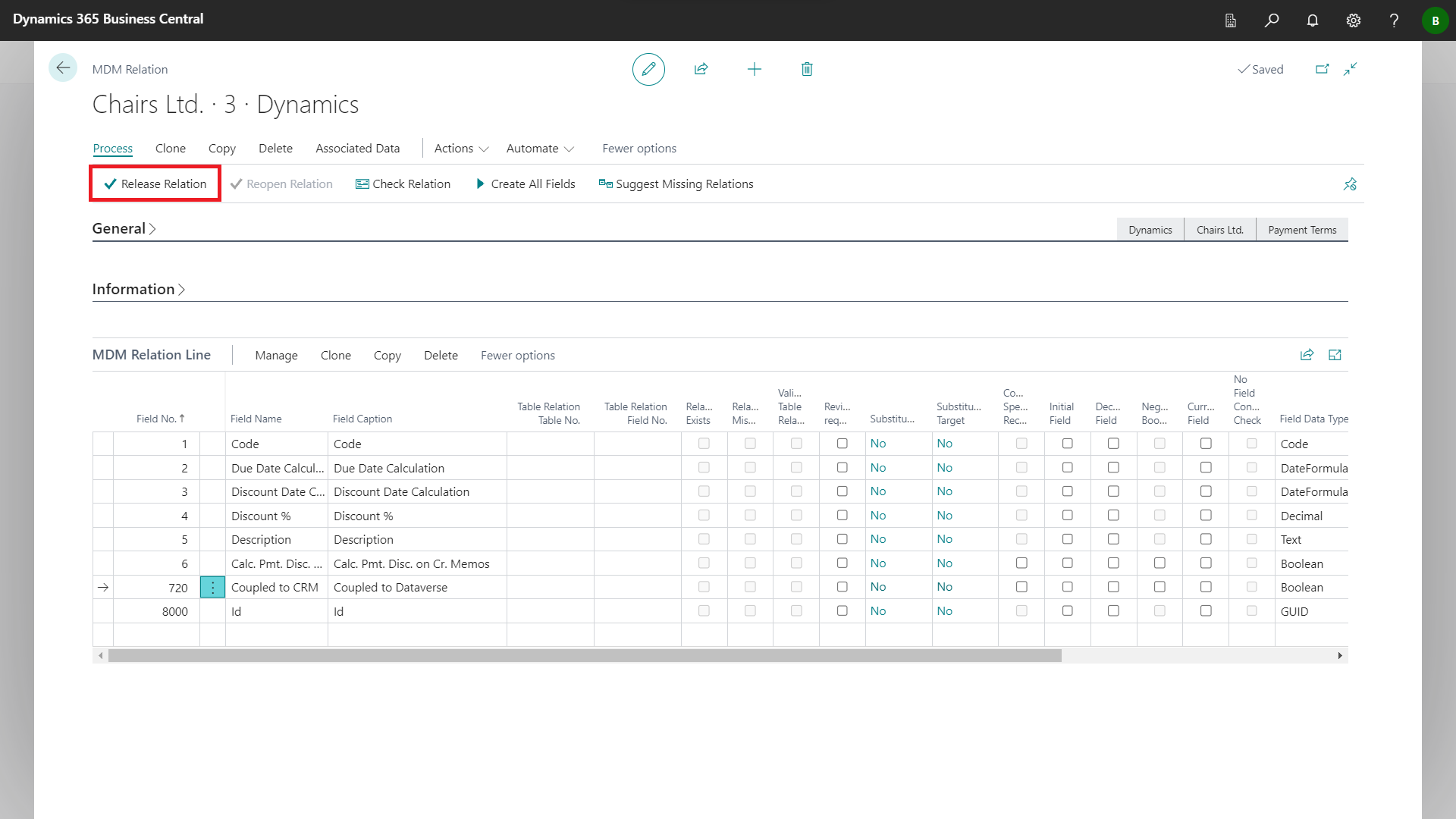The height and width of the screenshot is (819, 1456).
Task: Run Create All Fields action
Action: tap(525, 184)
